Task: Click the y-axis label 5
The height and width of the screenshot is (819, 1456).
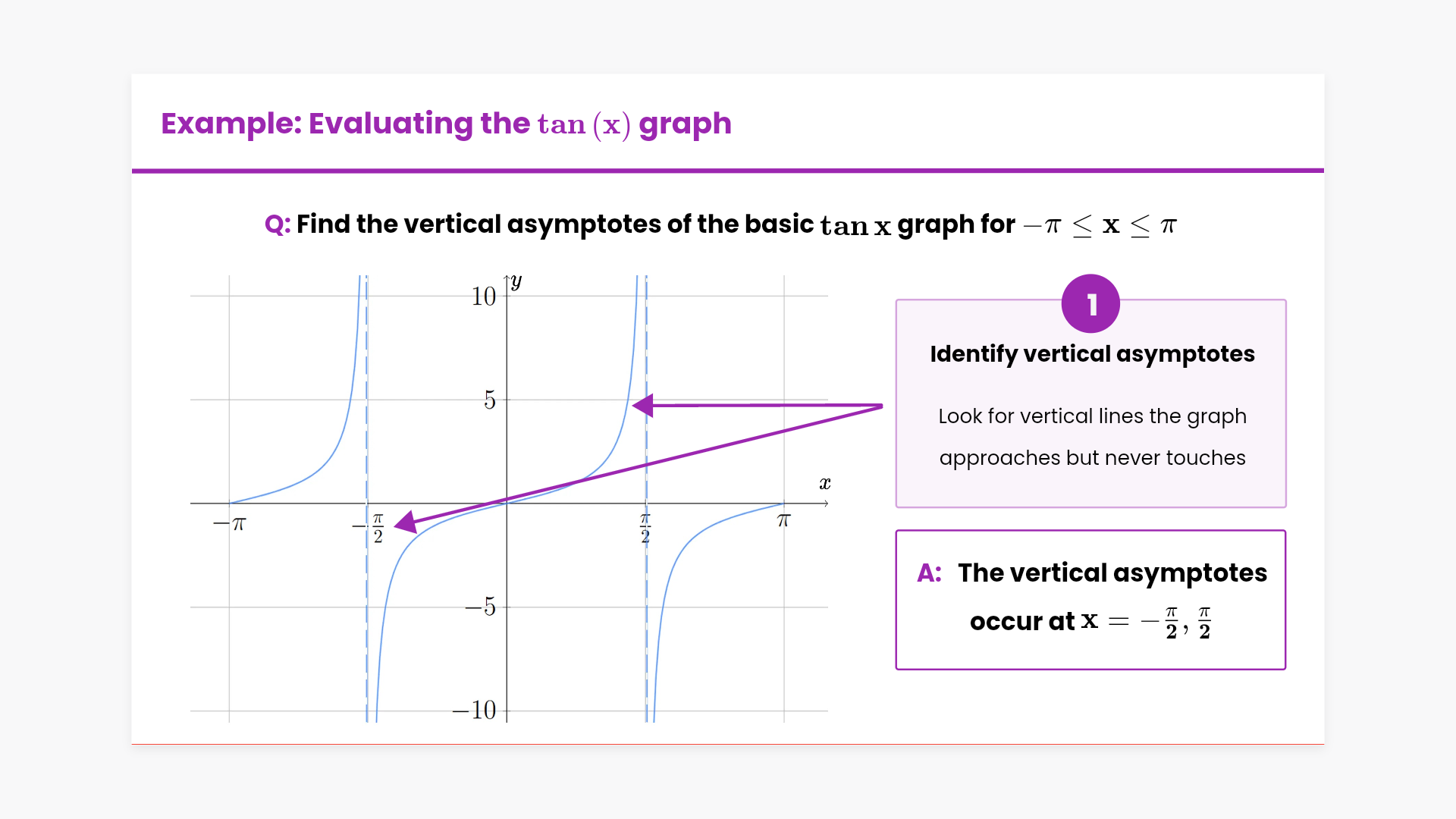Action: click(490, 400)
